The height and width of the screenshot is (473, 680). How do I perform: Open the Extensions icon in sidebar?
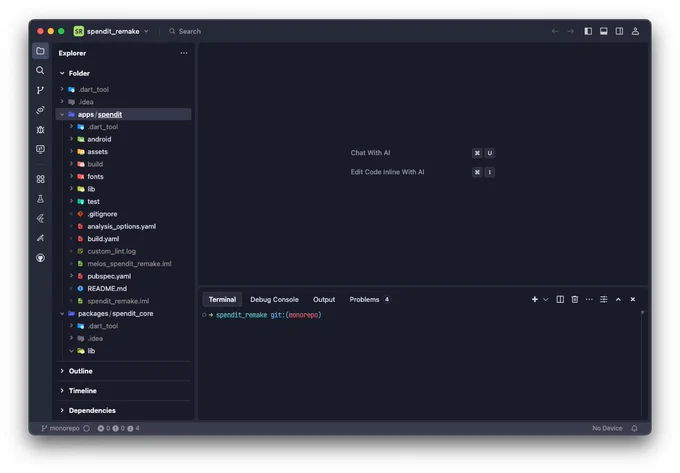pyautogui.click(x=40, y=179)
